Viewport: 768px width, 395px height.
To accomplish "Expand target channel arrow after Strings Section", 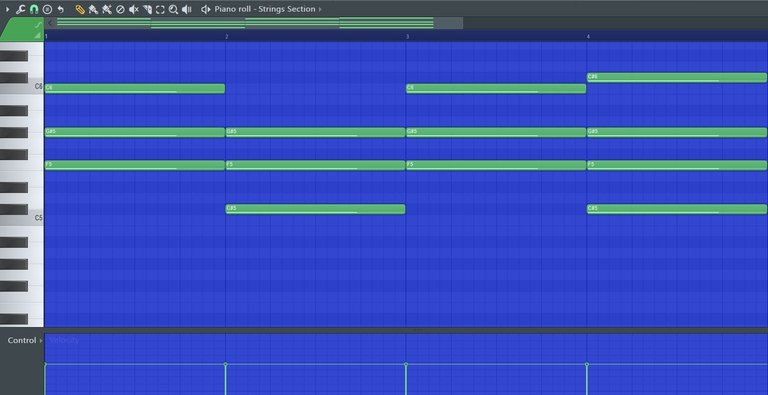I will coord(320,9).
